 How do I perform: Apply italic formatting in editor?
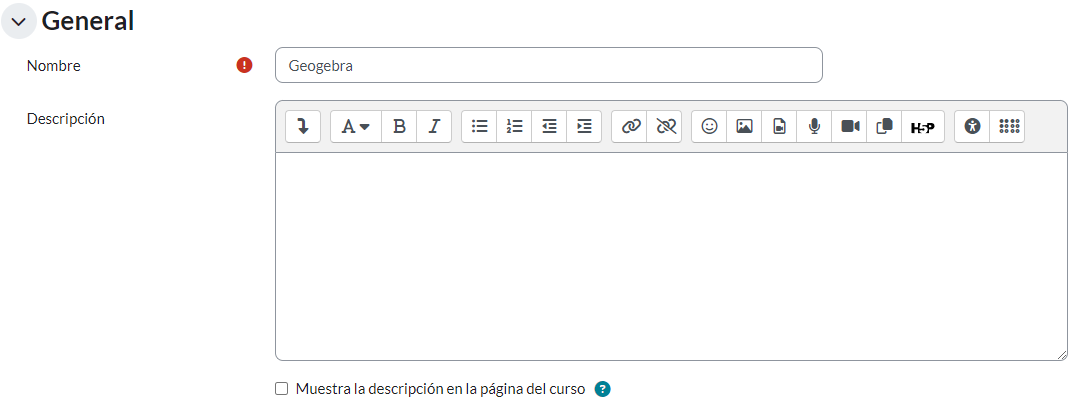pyautogui.click(x=434, y=127)
